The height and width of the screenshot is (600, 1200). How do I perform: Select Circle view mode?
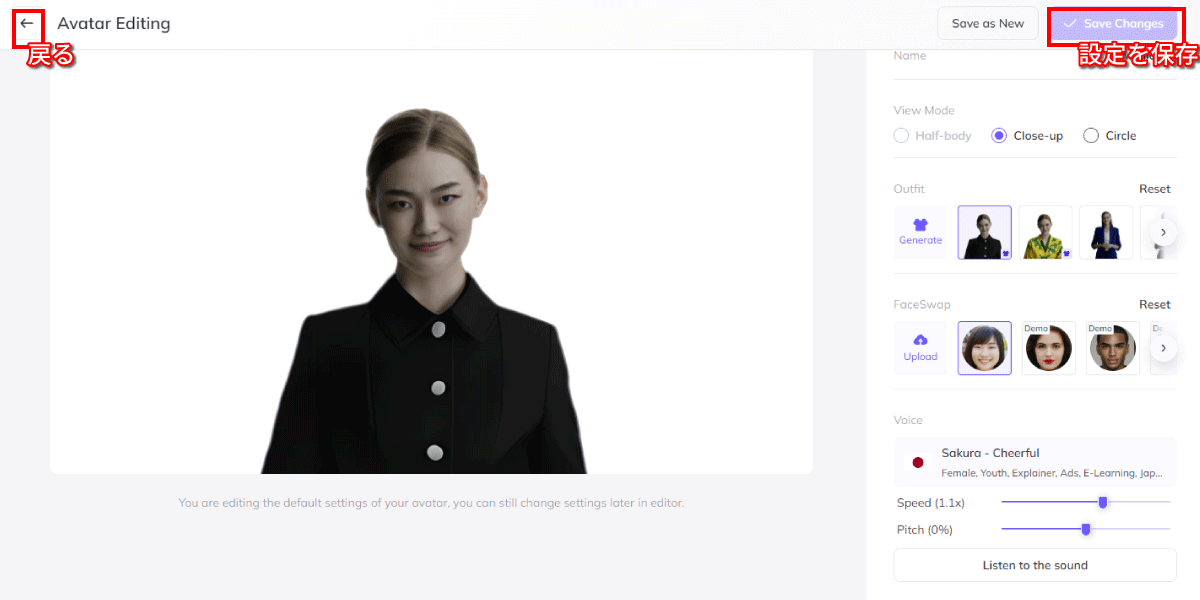(1110, 135)
